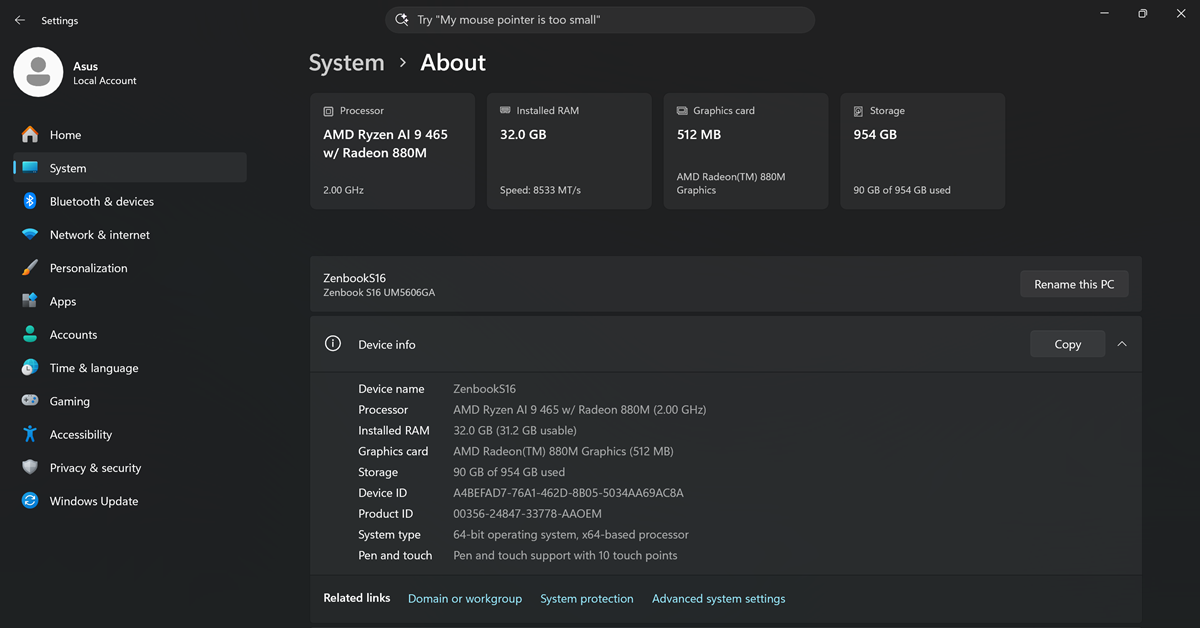Open Domain or workgroup link
Screen dimensions: 1200x628
click(x=465, y=599)
